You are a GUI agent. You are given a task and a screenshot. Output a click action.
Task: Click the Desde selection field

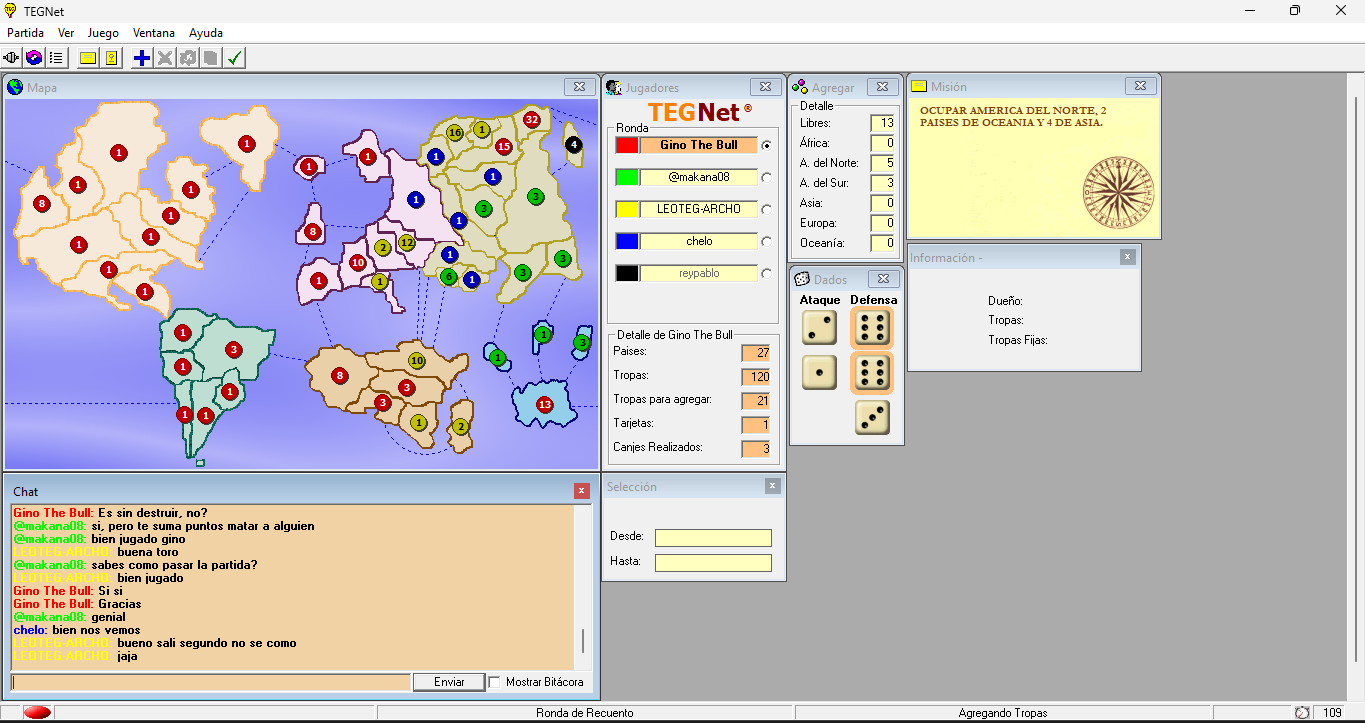coord(713,538)
